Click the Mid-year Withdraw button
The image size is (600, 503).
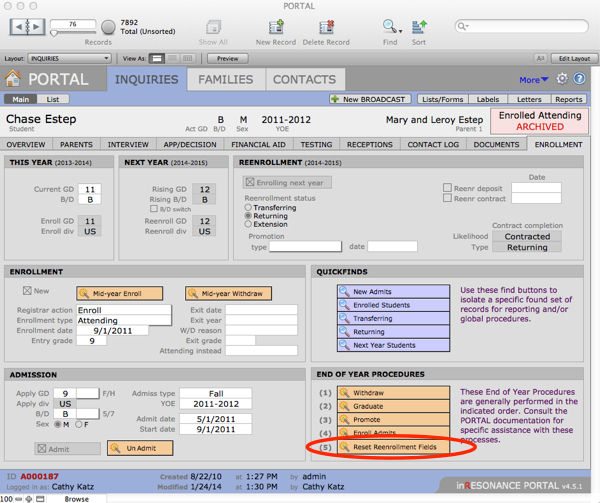click(x=228, y=293)
